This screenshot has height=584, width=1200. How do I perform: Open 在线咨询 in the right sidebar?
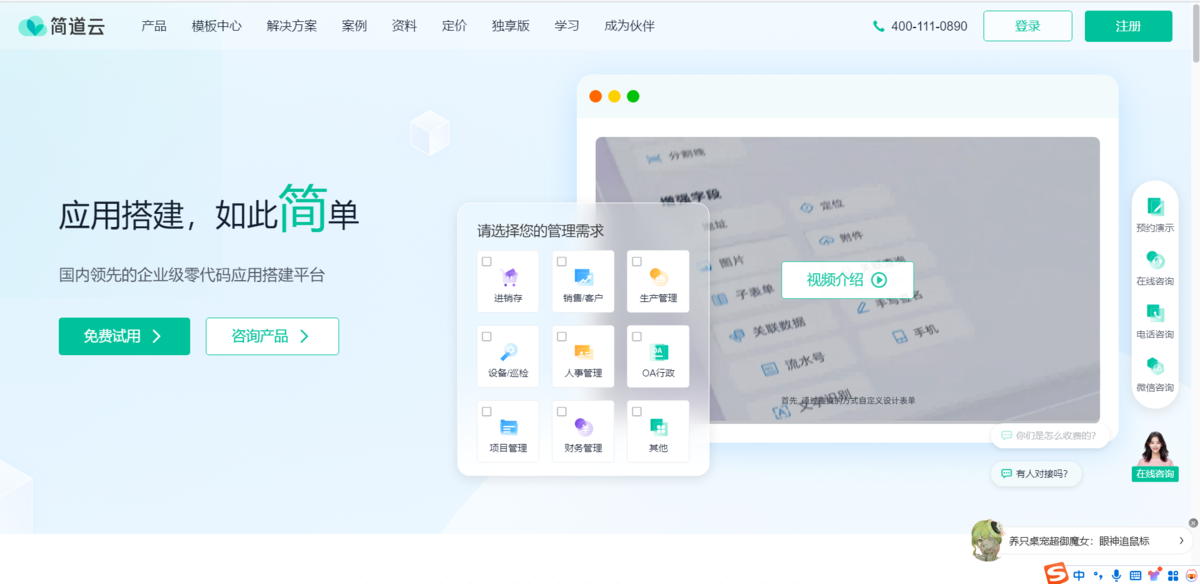click(x=1155, y=267)
